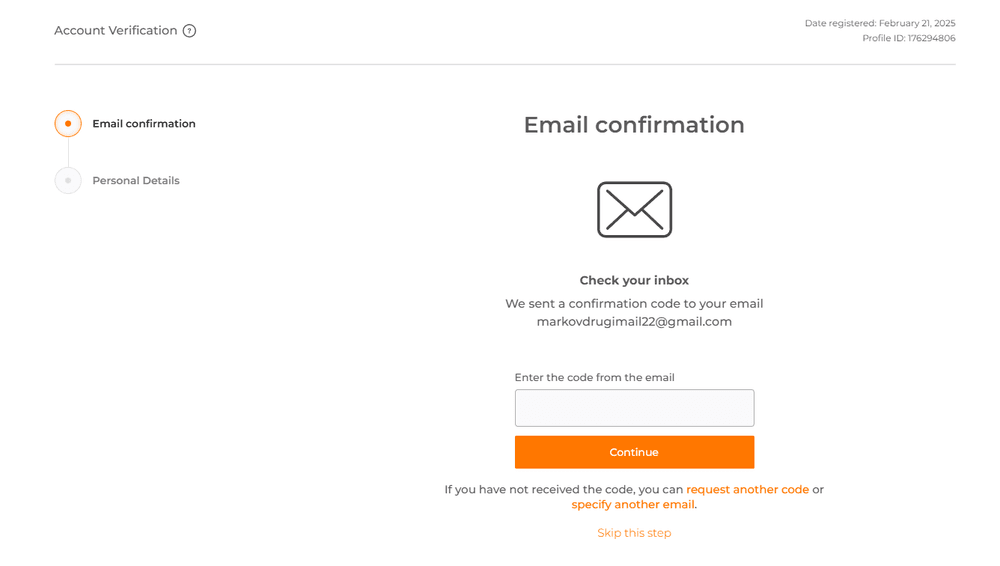Click the grey Personal Details step circle

[68, 181]
